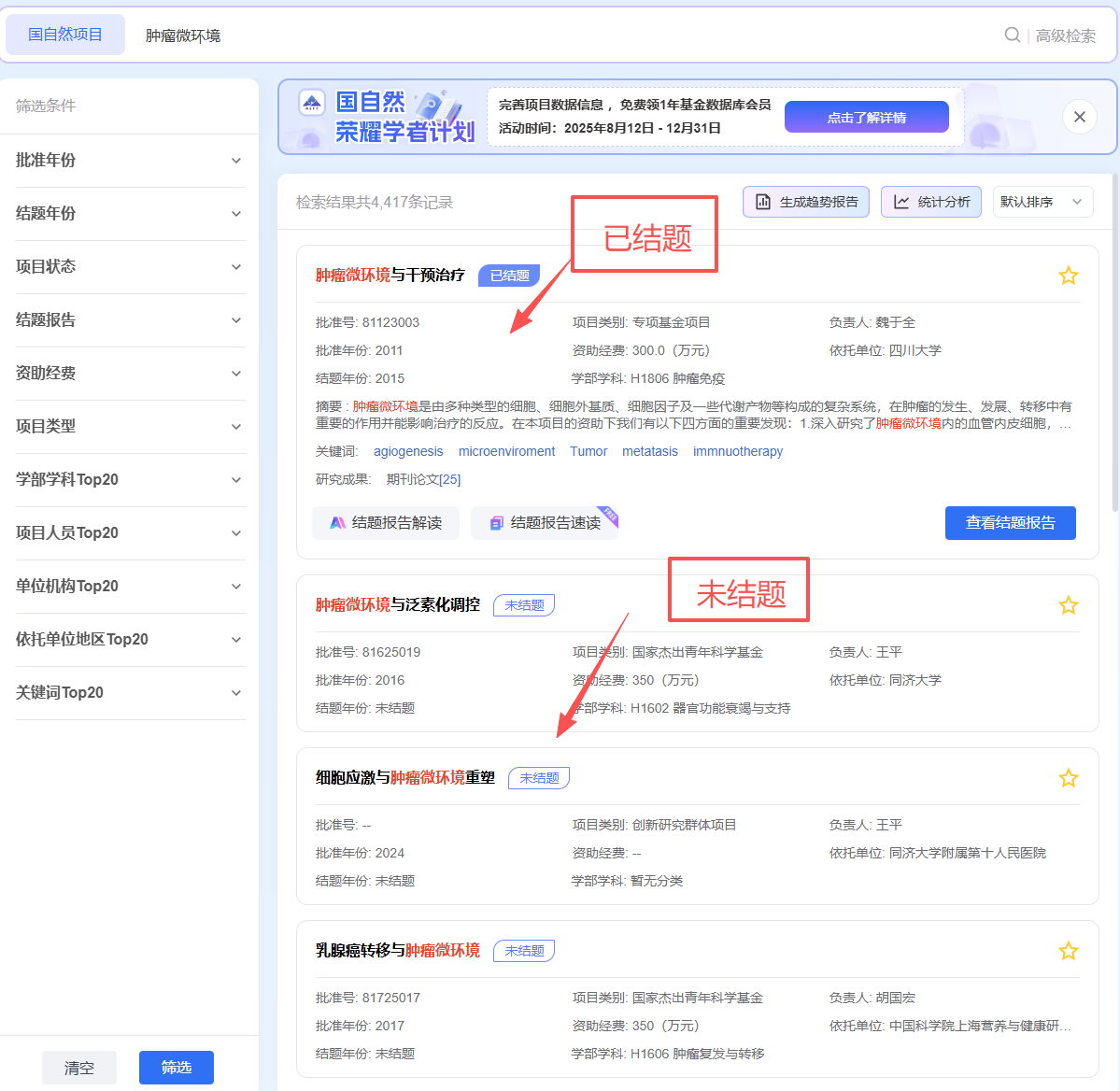The width and height of the screenshot is (1120, 1091).
Task: Click 生成趋势报告 button
Action: coord(806,202)
